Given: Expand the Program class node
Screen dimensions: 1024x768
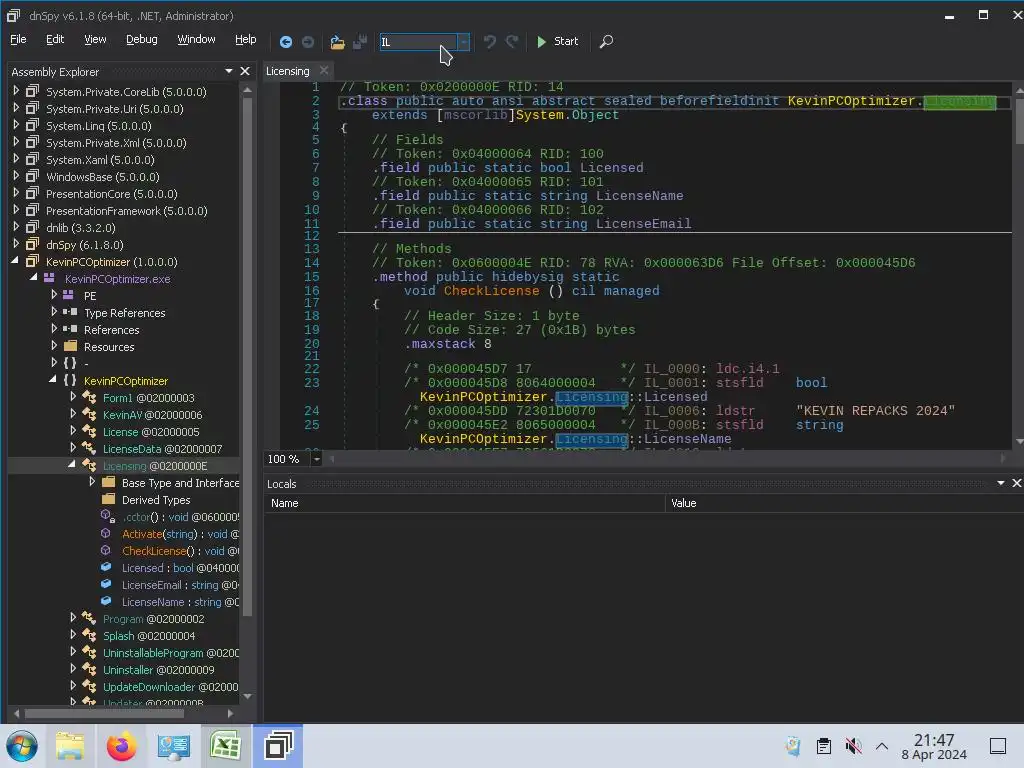Looking at the screenshot, I should [73, 619].
